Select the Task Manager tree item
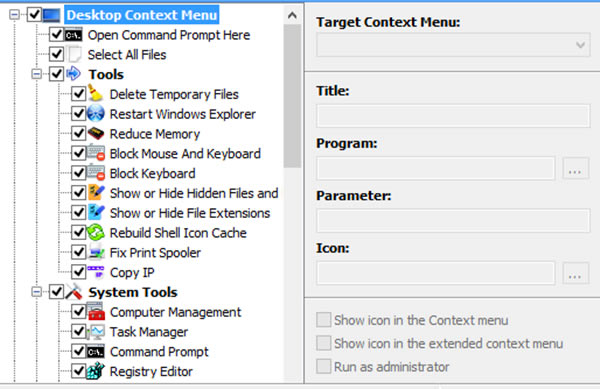 point(149,332)
